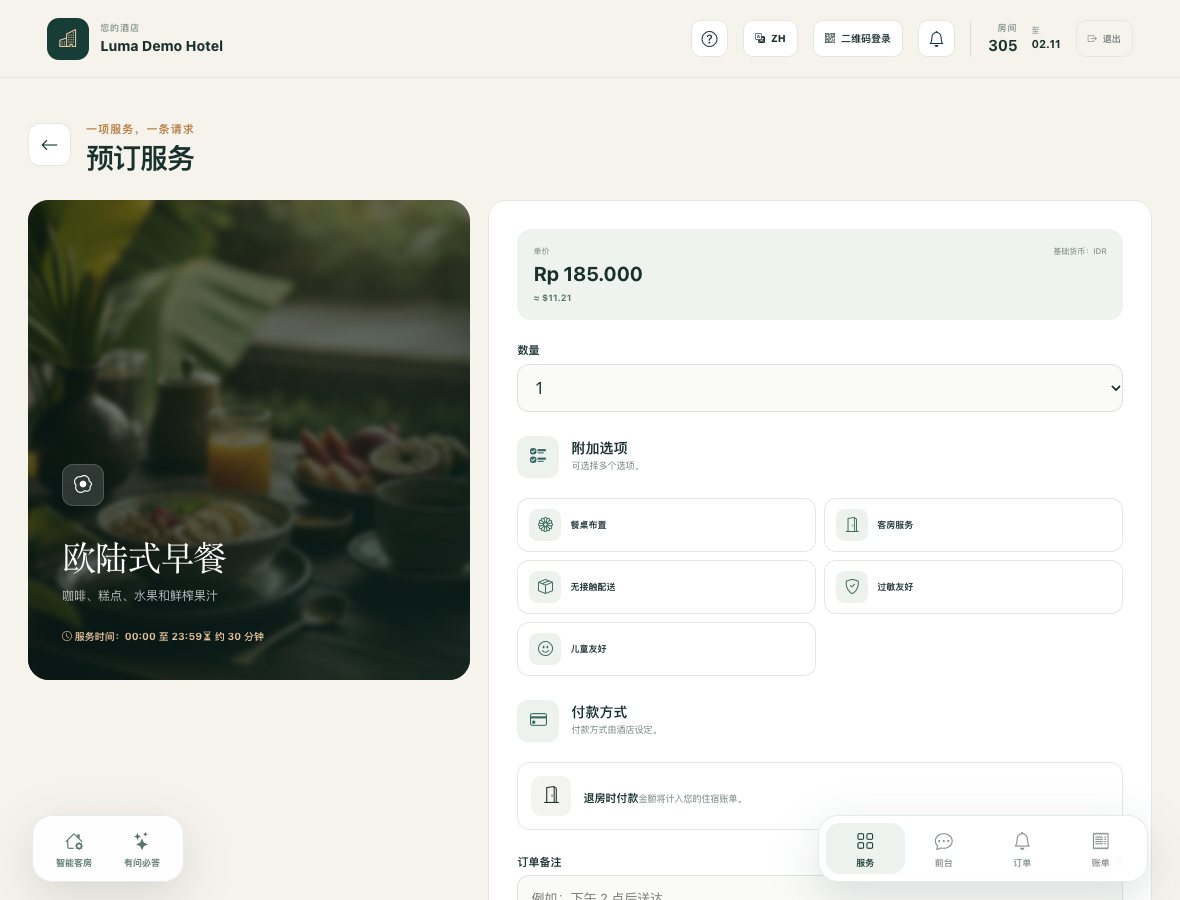The height and width of the screenshot is (900, 1180).
Task: Click the Luma Demo Hotel logo icon
Action: [x=68, y=39]
